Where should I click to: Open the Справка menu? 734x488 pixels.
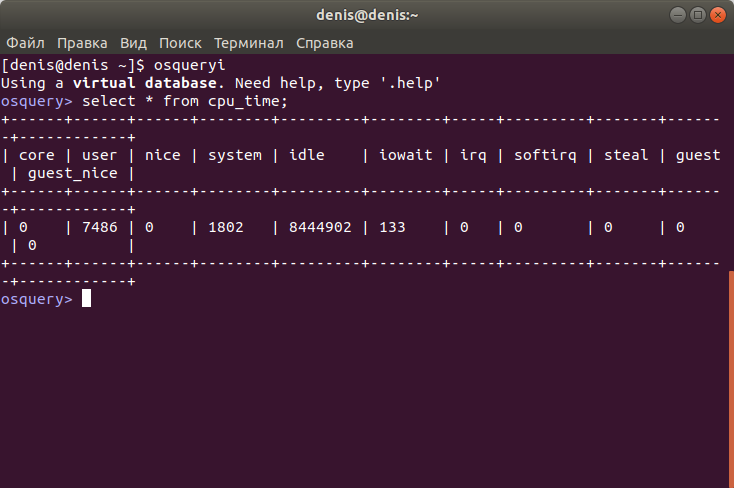click(325, 43)
